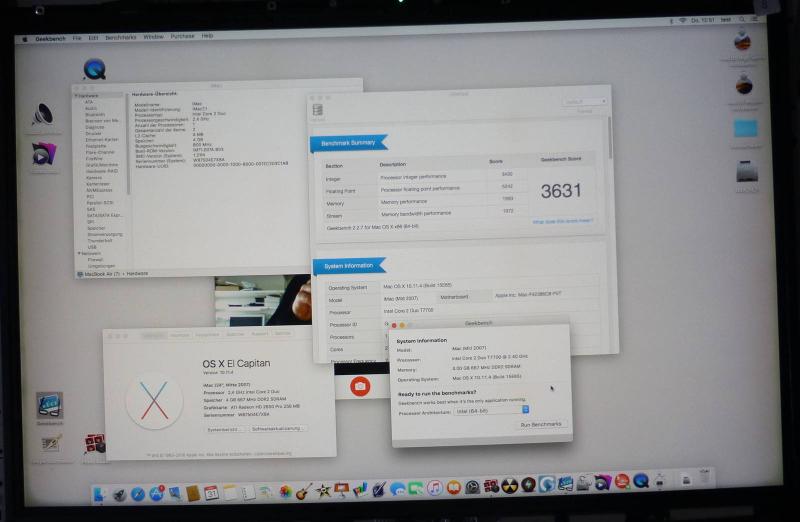The height and width of the screenshot is (522, 800).
Task: Open the Window menu
Action: (x=153, y=36)
